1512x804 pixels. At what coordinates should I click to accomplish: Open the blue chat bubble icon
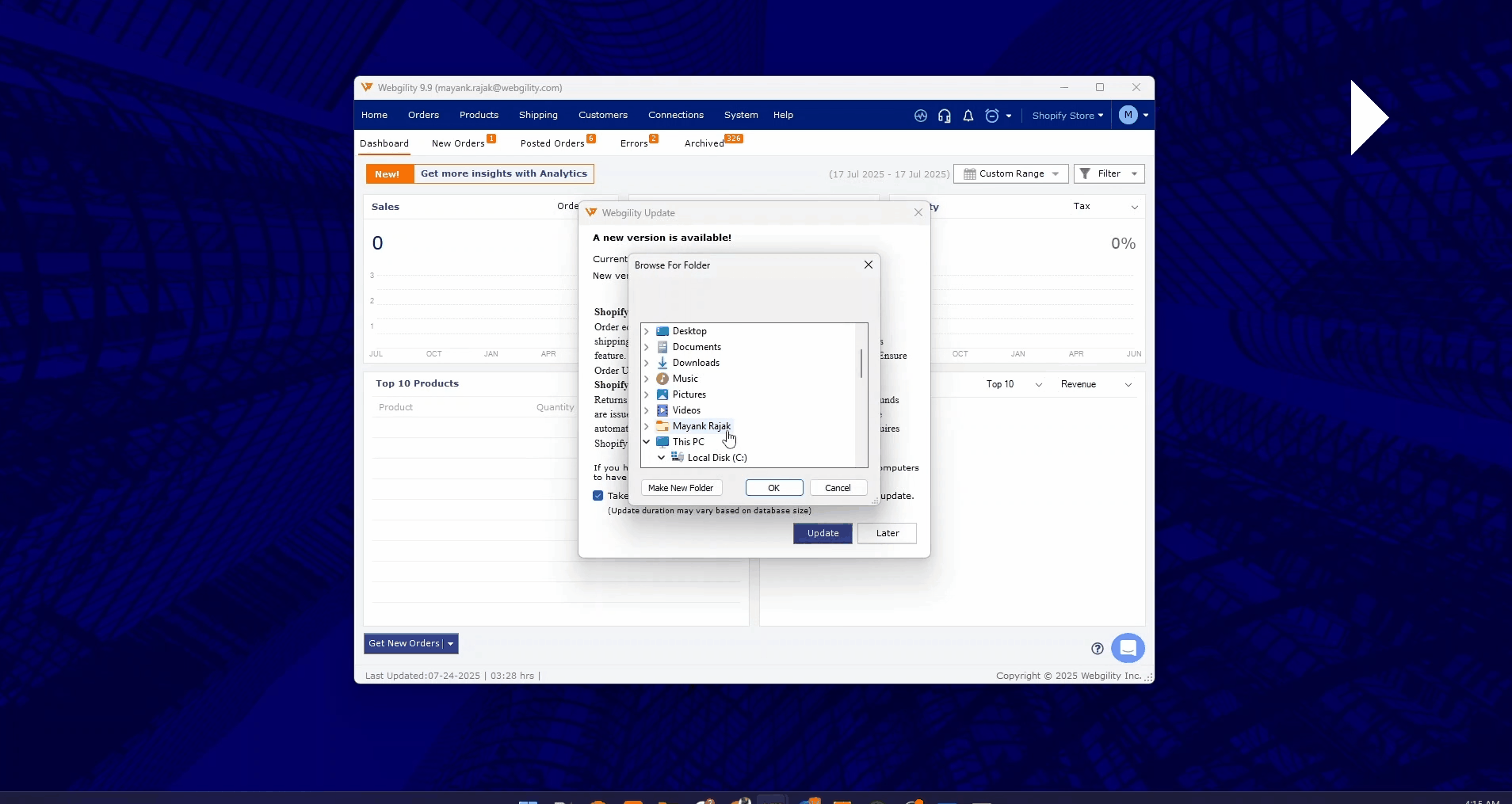pos(1128,648)
